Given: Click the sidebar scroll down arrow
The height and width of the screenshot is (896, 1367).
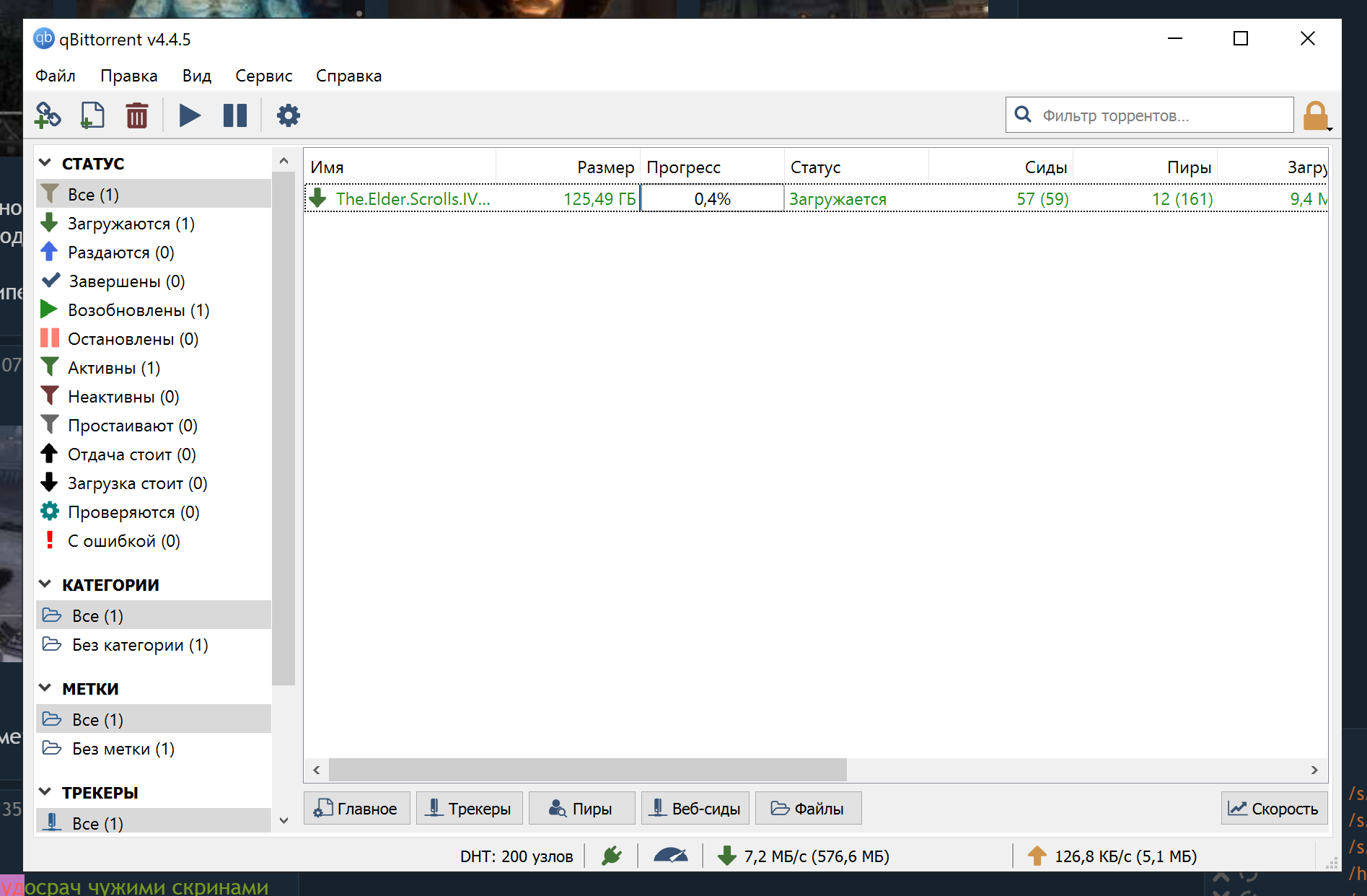Looking at the screenshot, I should point(283,820).
